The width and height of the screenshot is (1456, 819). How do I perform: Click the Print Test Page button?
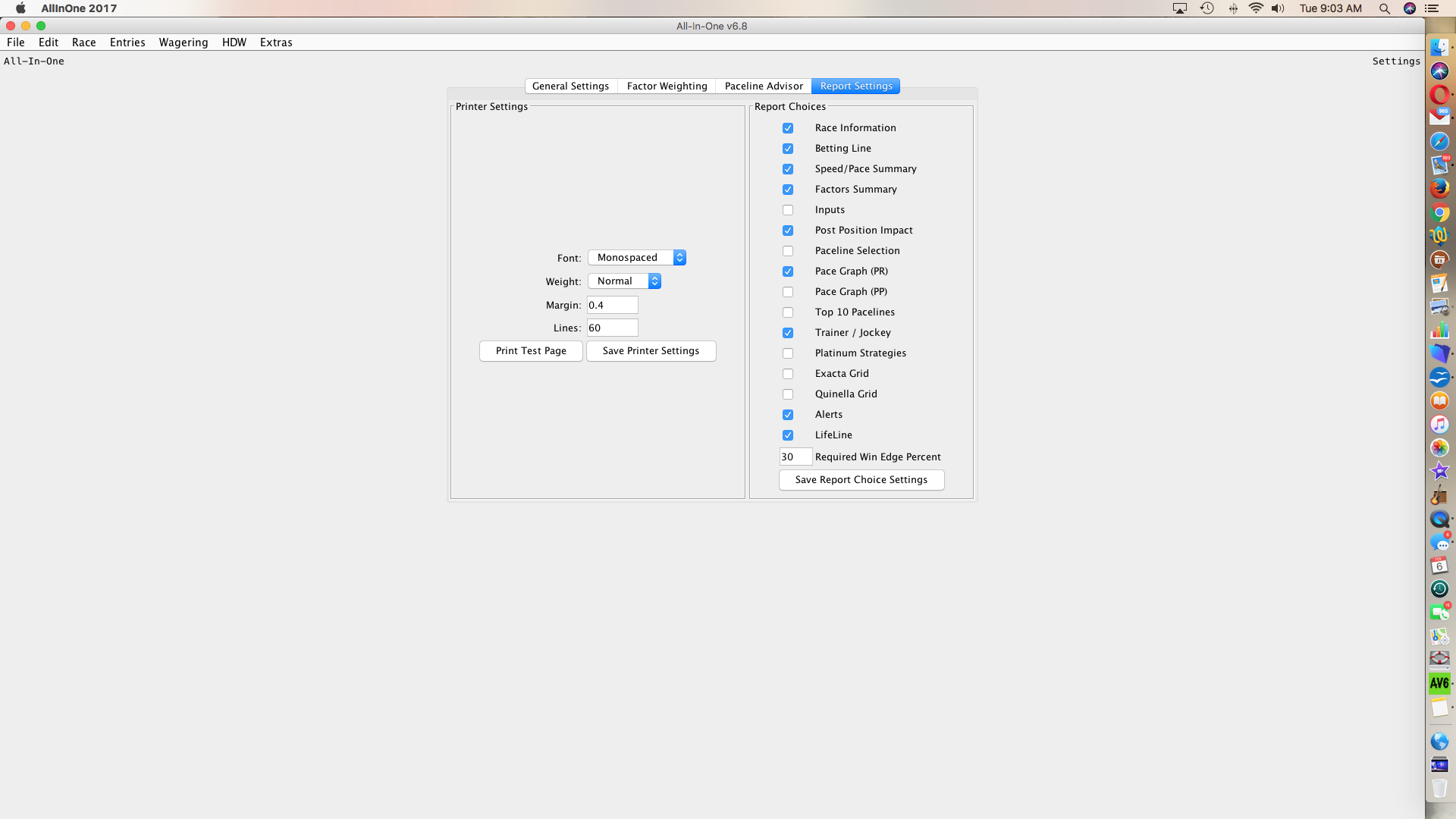(530, 350)
